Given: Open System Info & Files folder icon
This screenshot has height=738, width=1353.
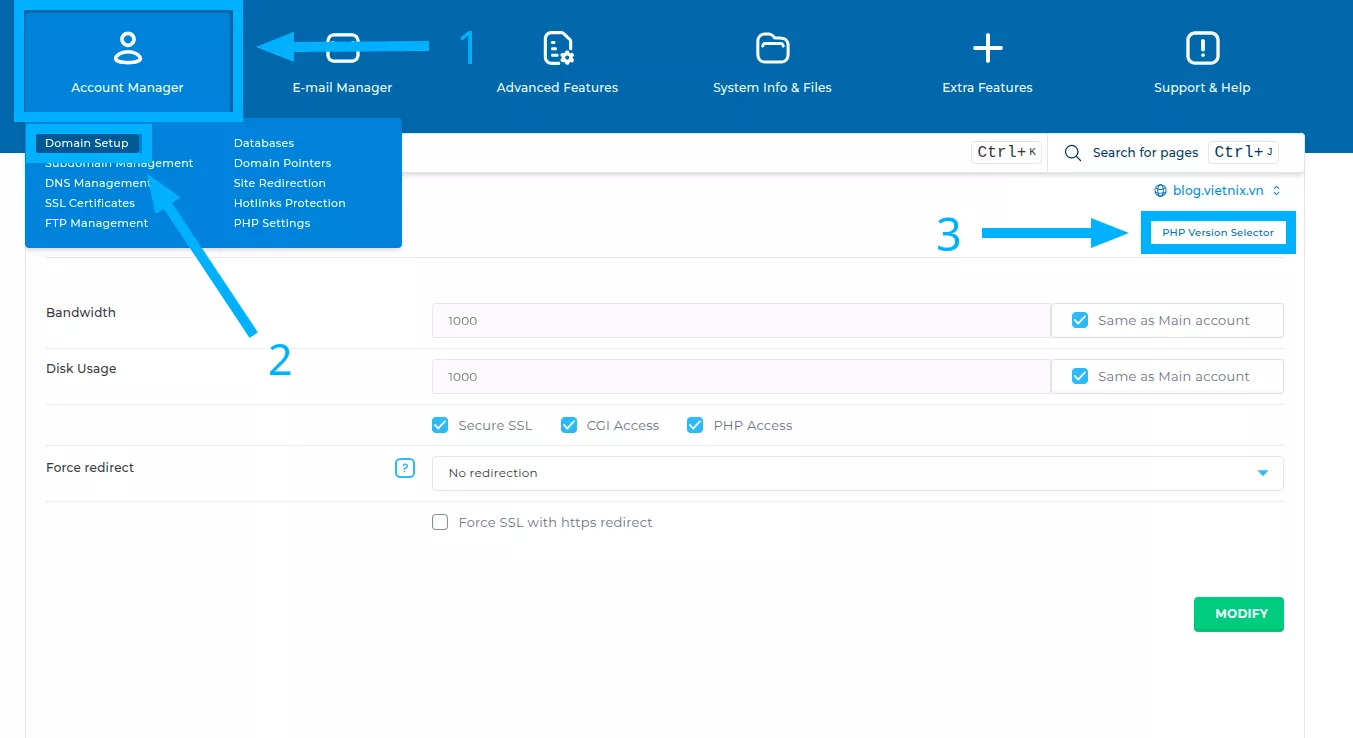Looking at the screenshot, I should point(772,47).
